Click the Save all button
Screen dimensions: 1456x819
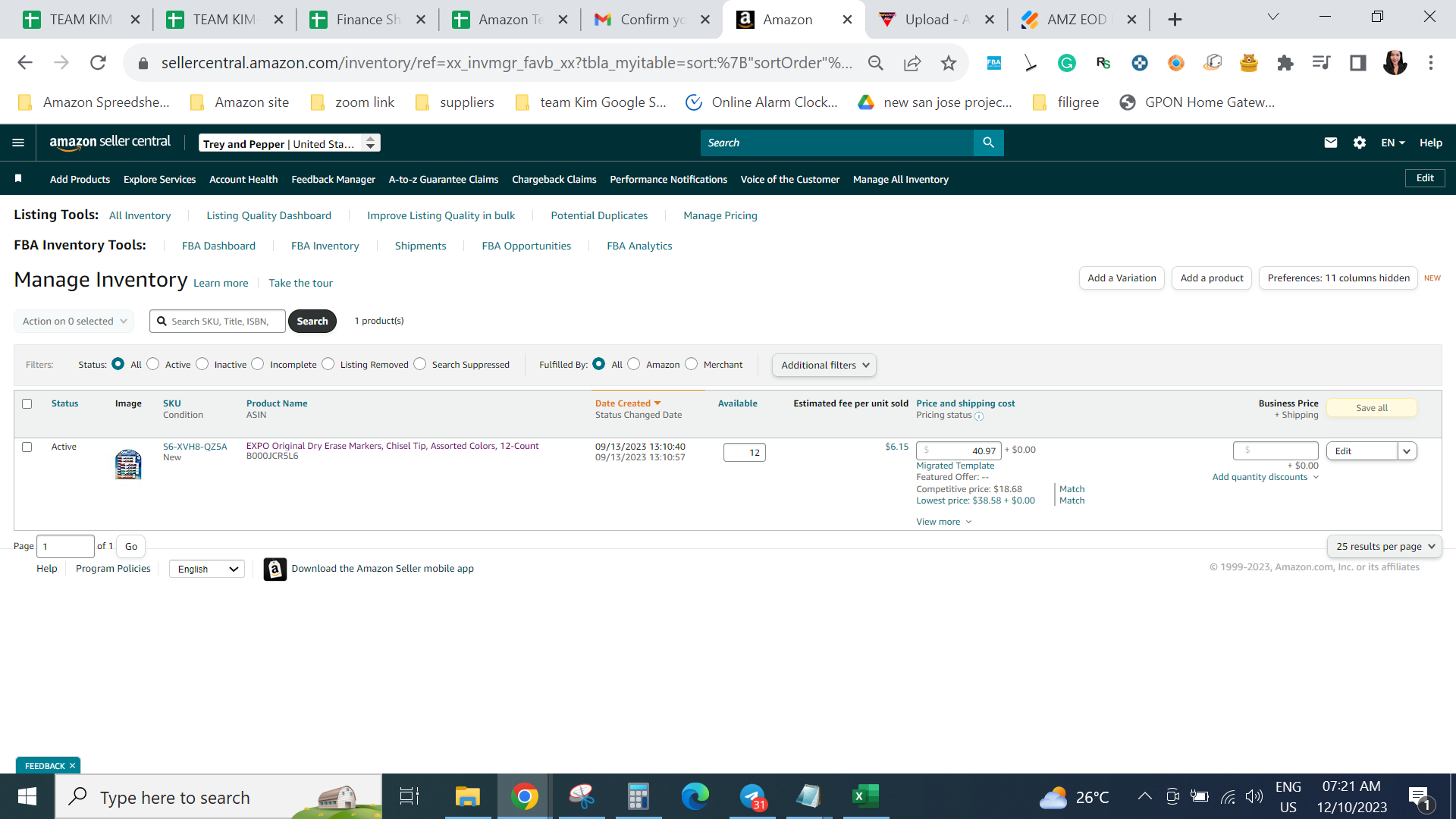coord(1372,408)
